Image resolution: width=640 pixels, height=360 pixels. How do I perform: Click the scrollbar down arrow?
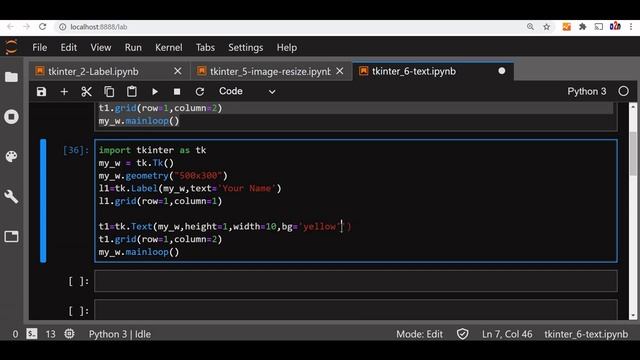pos(633,315)
